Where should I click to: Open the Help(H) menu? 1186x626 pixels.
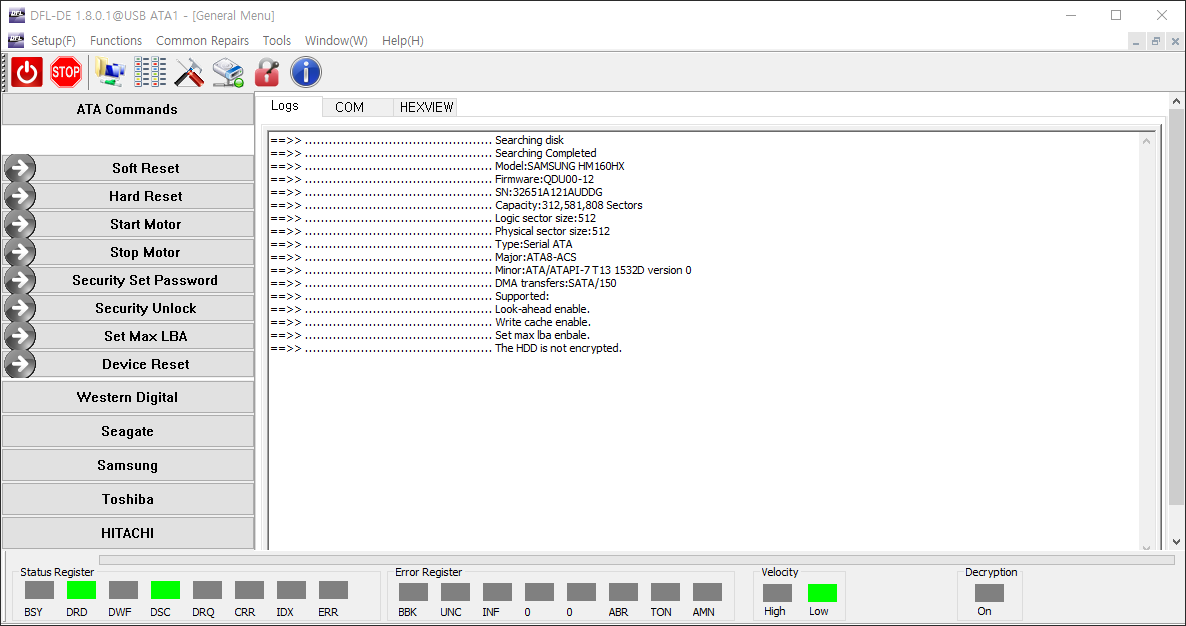click(402, 41)
